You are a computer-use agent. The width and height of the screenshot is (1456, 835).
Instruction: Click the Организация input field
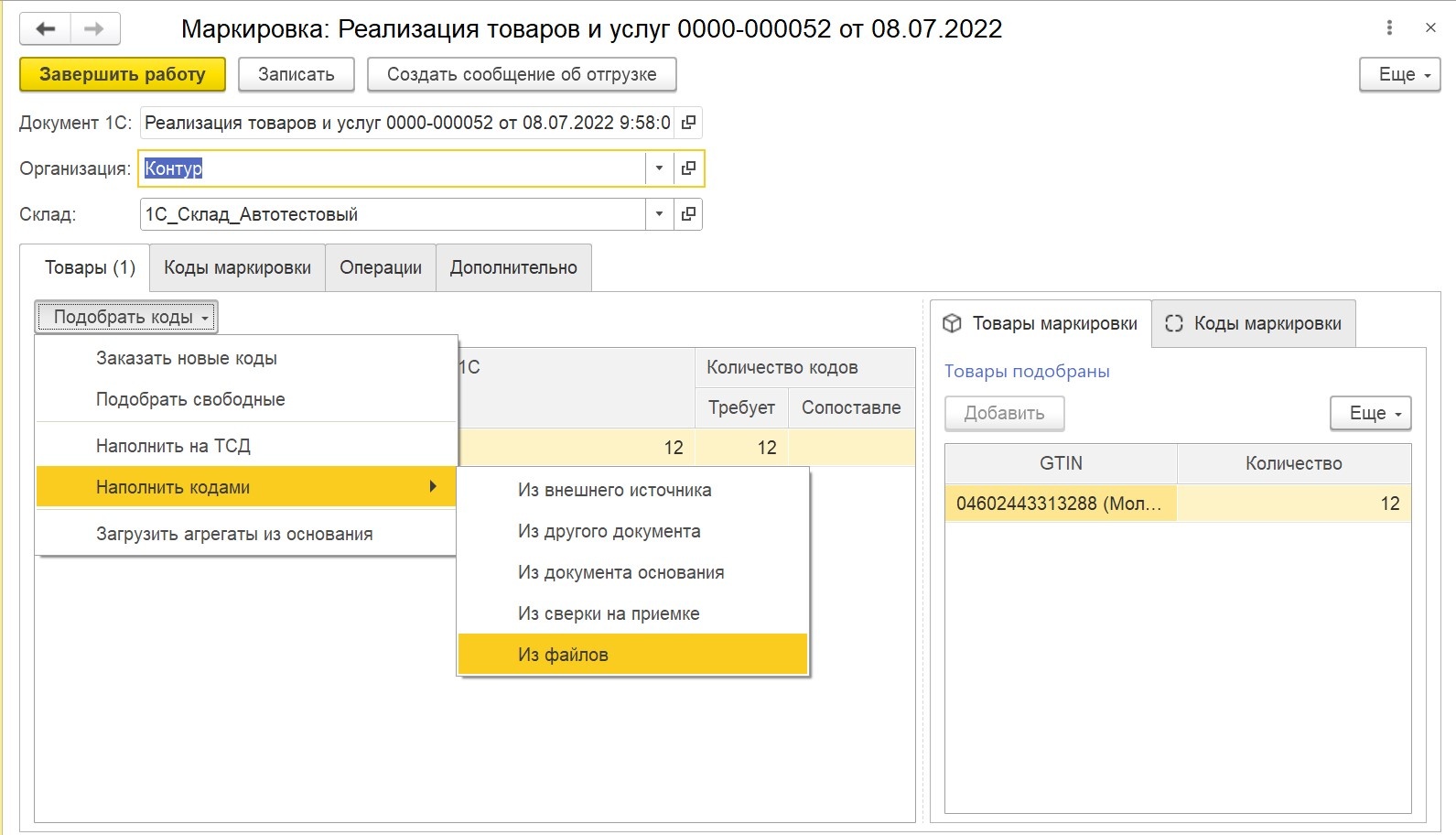[x=393, y=168]
